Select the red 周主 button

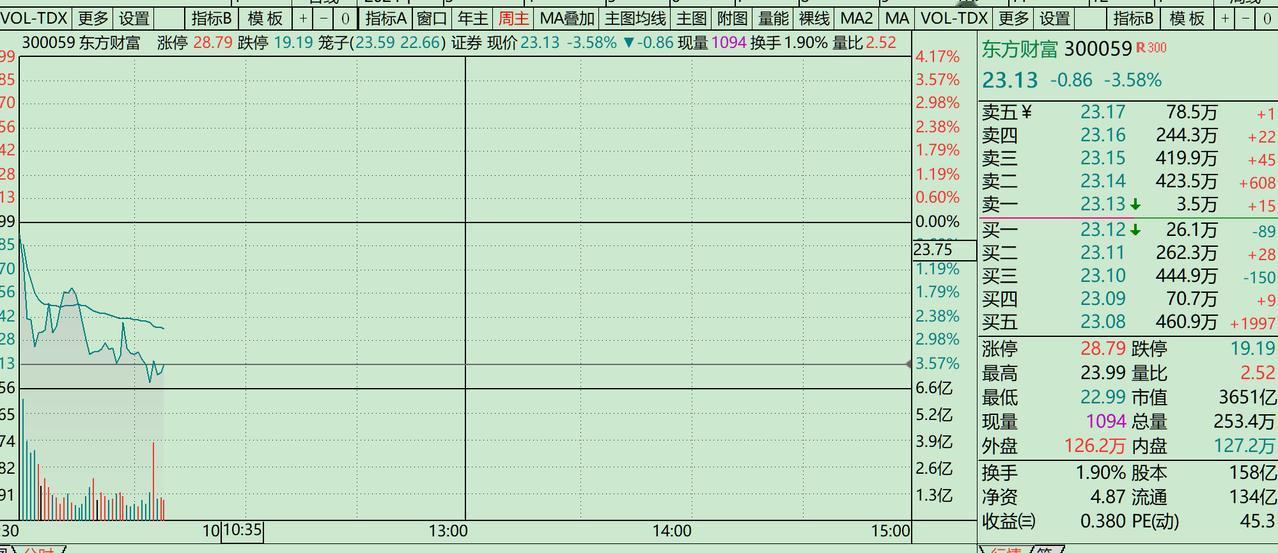click(x=514, y=18)
